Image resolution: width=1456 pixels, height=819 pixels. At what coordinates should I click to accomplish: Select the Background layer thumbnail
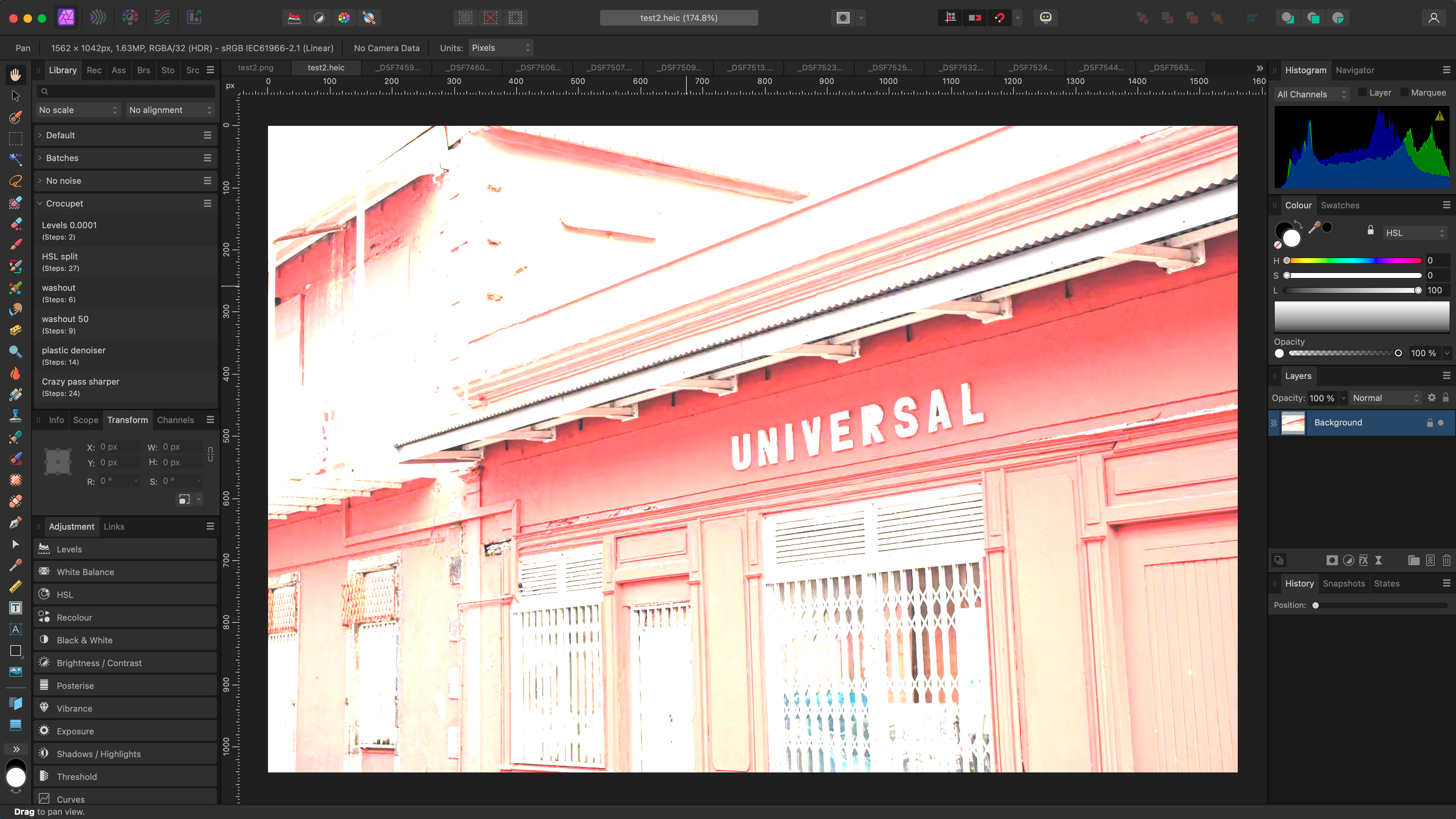pyautogui.click(x=1292, y=423)
